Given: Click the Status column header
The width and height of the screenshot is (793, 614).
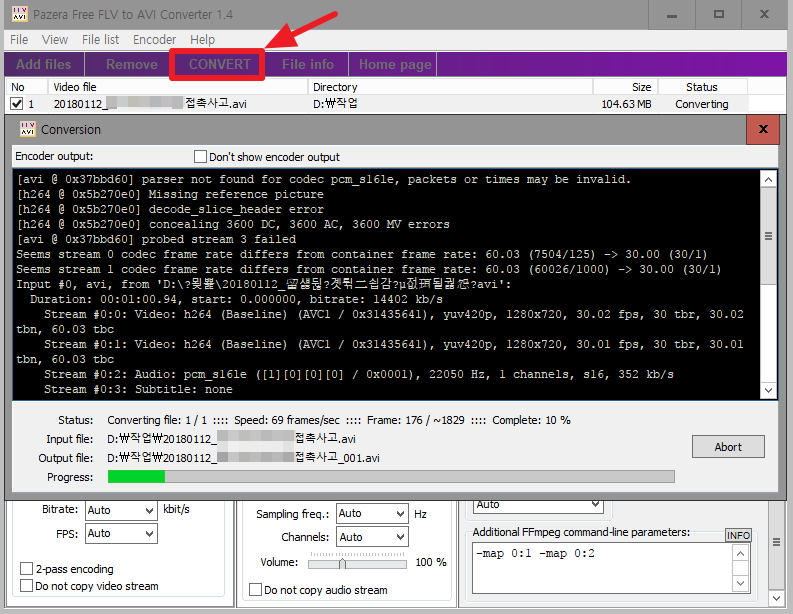Looking at the screenshot, I should click(x=702, y=87).
